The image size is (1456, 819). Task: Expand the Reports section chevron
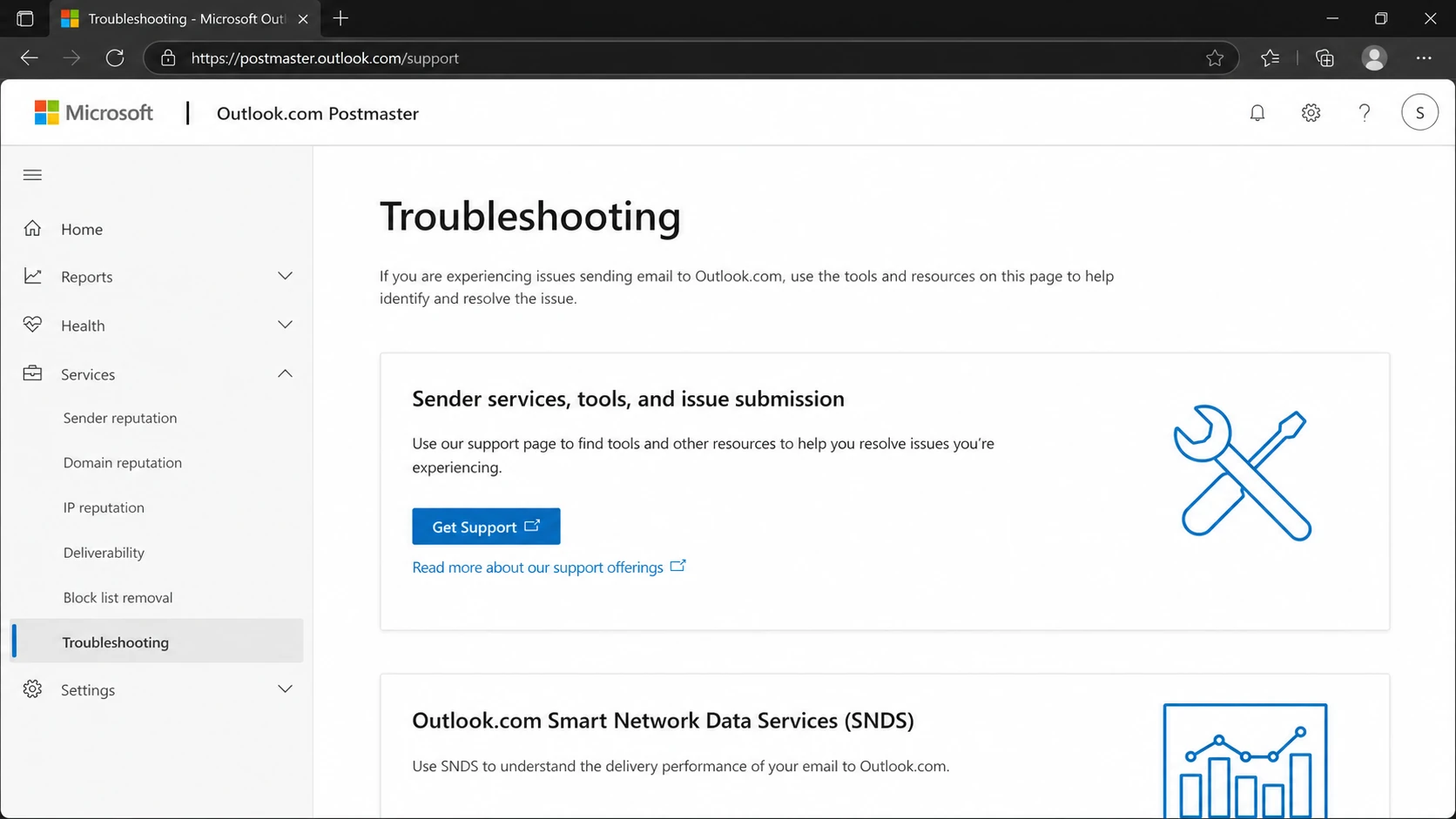pos(285,276)
